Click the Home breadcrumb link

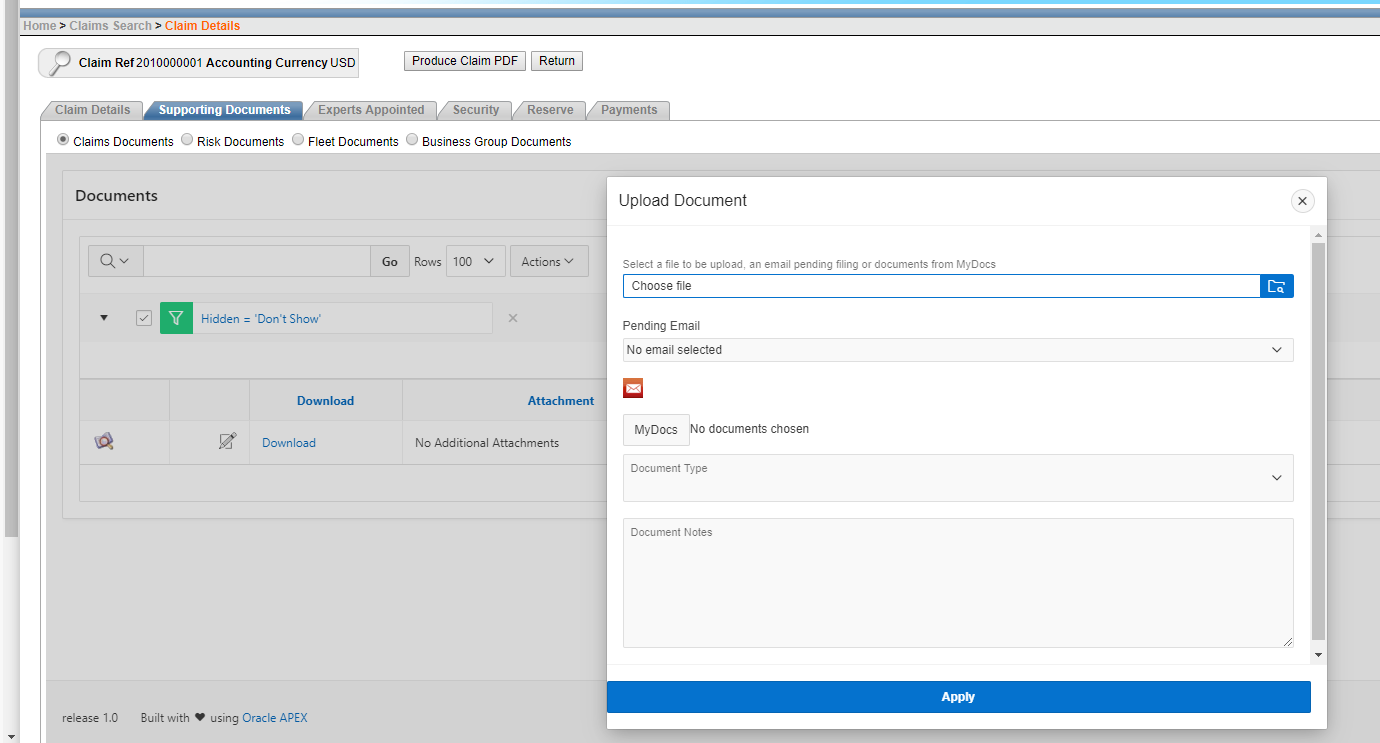pos(40,26)
